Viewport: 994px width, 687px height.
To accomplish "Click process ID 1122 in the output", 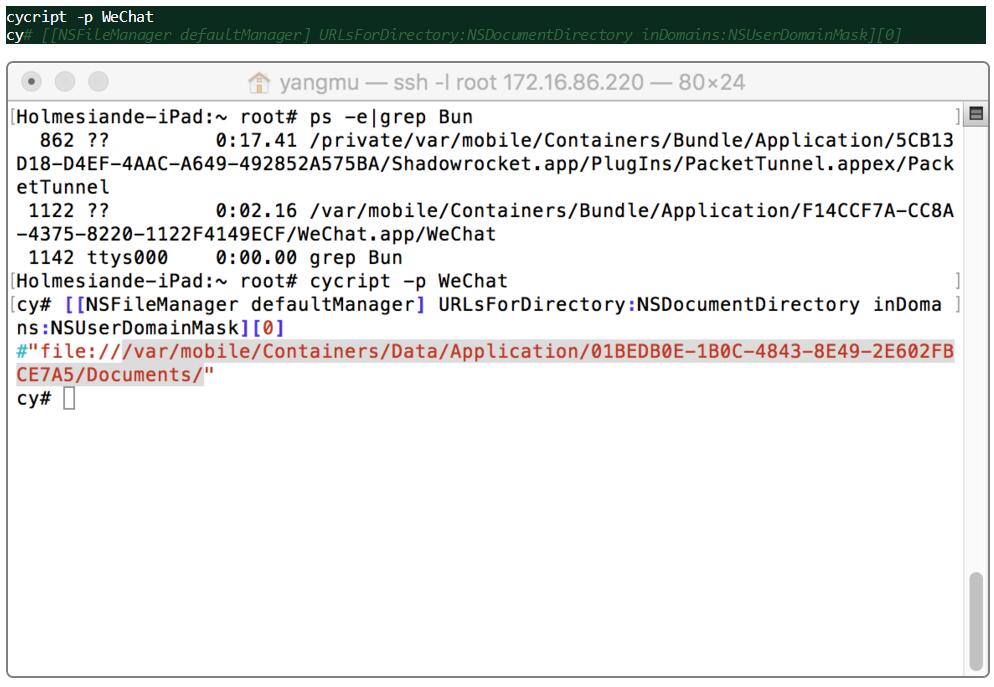I will (51, 210).
